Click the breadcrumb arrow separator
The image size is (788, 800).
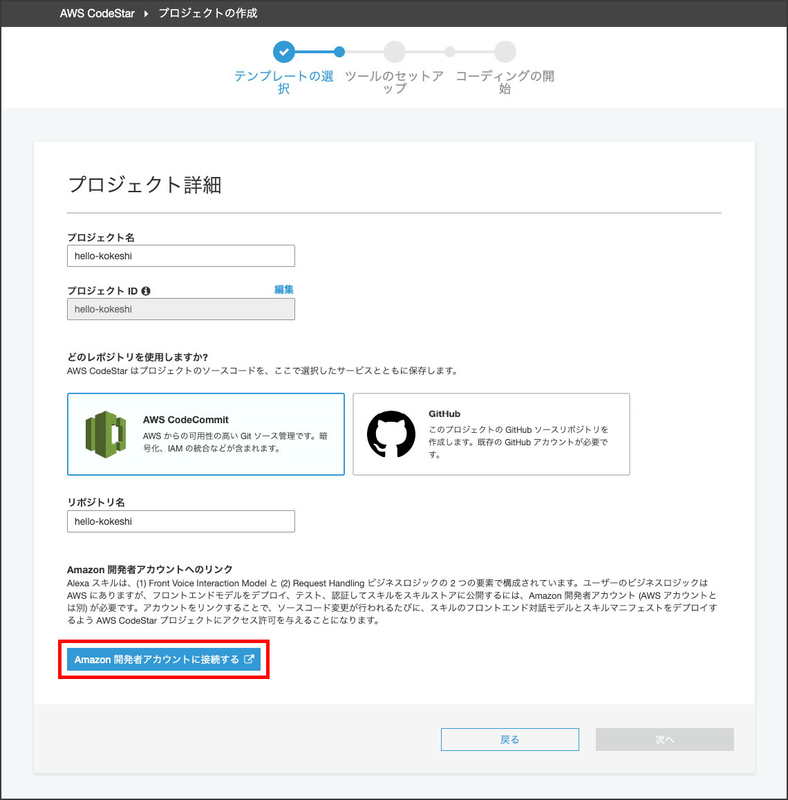pos(146,14)
